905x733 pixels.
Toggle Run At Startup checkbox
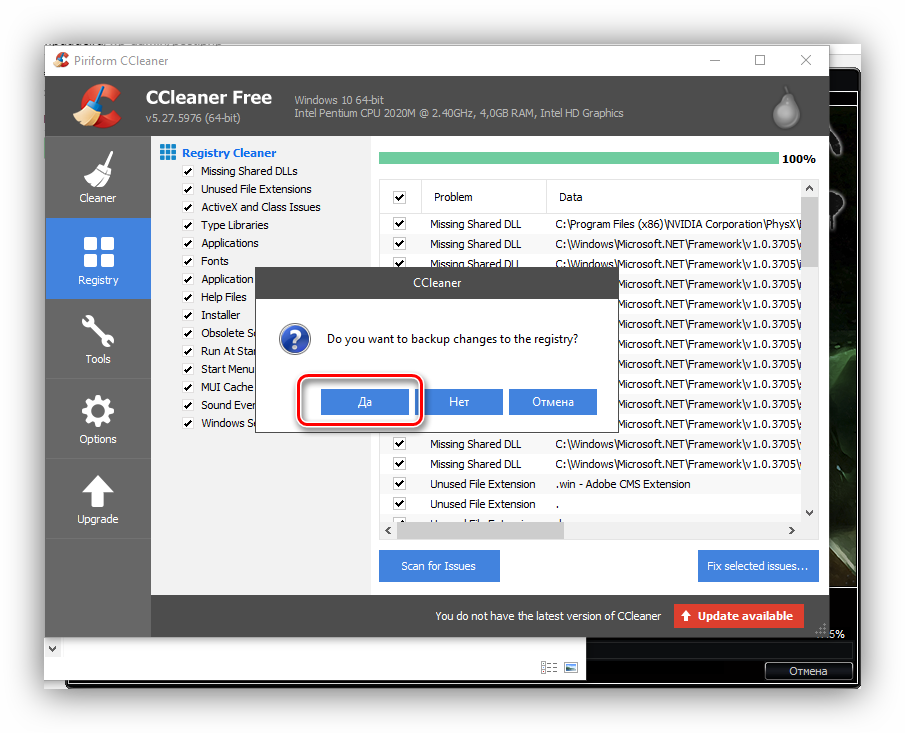click(x=188, y=351)
